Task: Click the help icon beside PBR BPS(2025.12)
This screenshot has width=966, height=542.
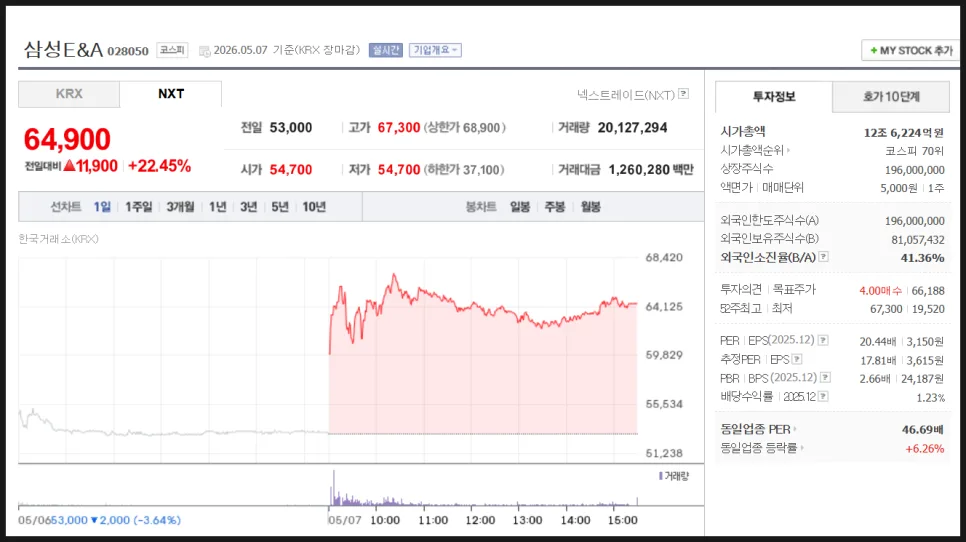Action: [826, 378]
